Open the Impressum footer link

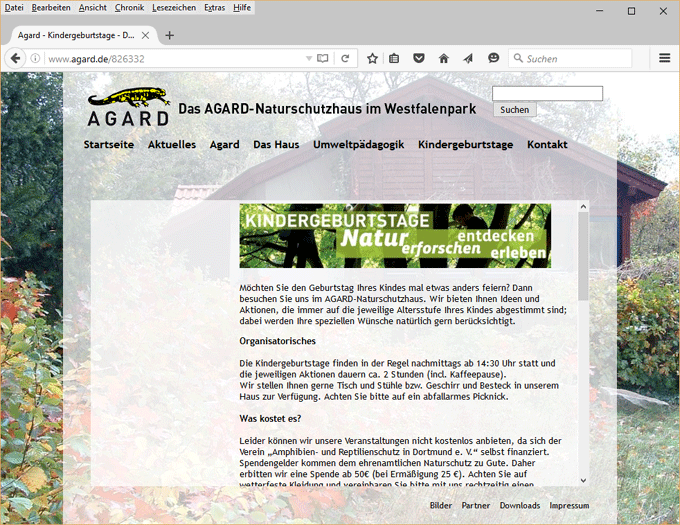point(569,505)
